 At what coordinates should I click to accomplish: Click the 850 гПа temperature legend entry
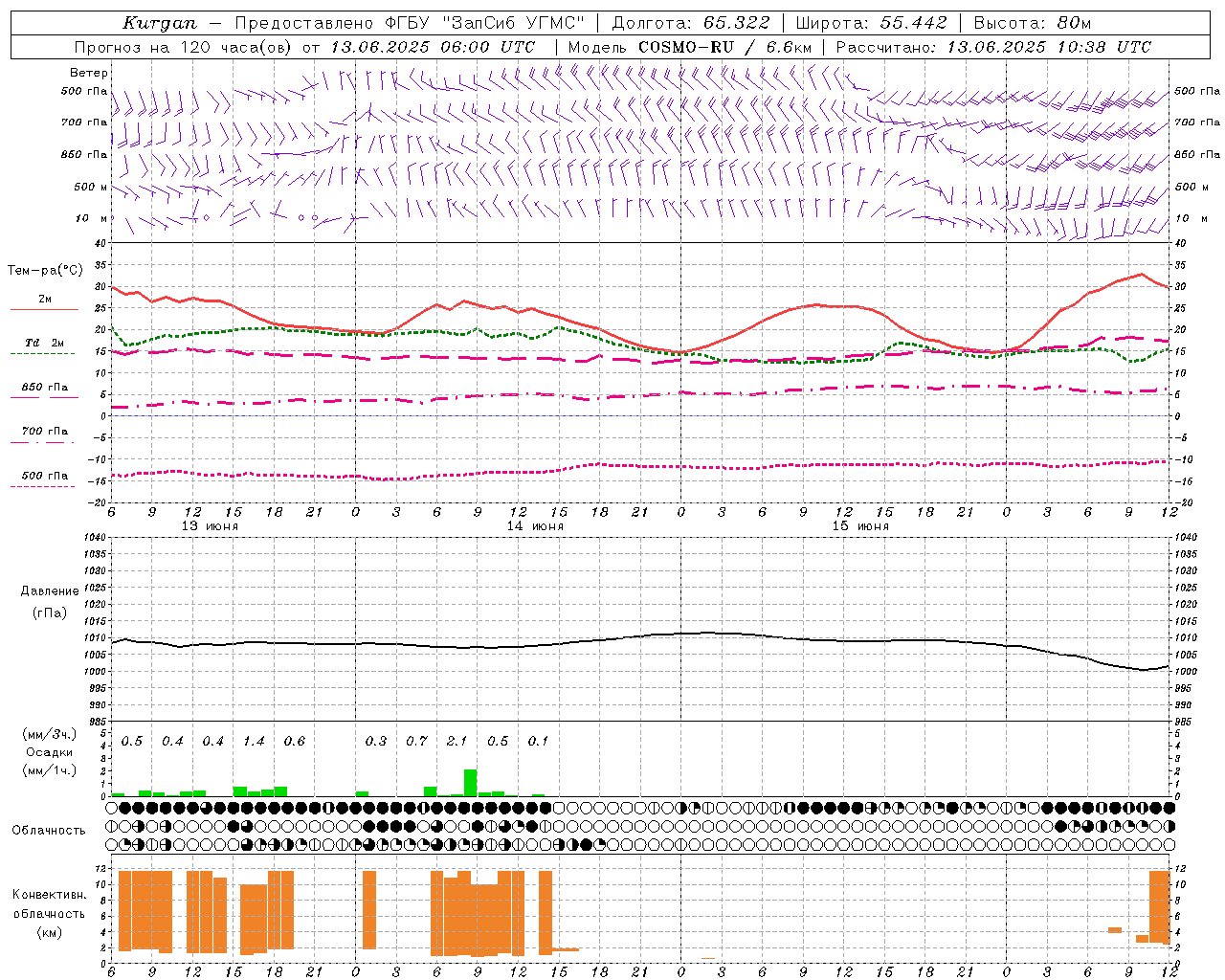tap(44, 388)
